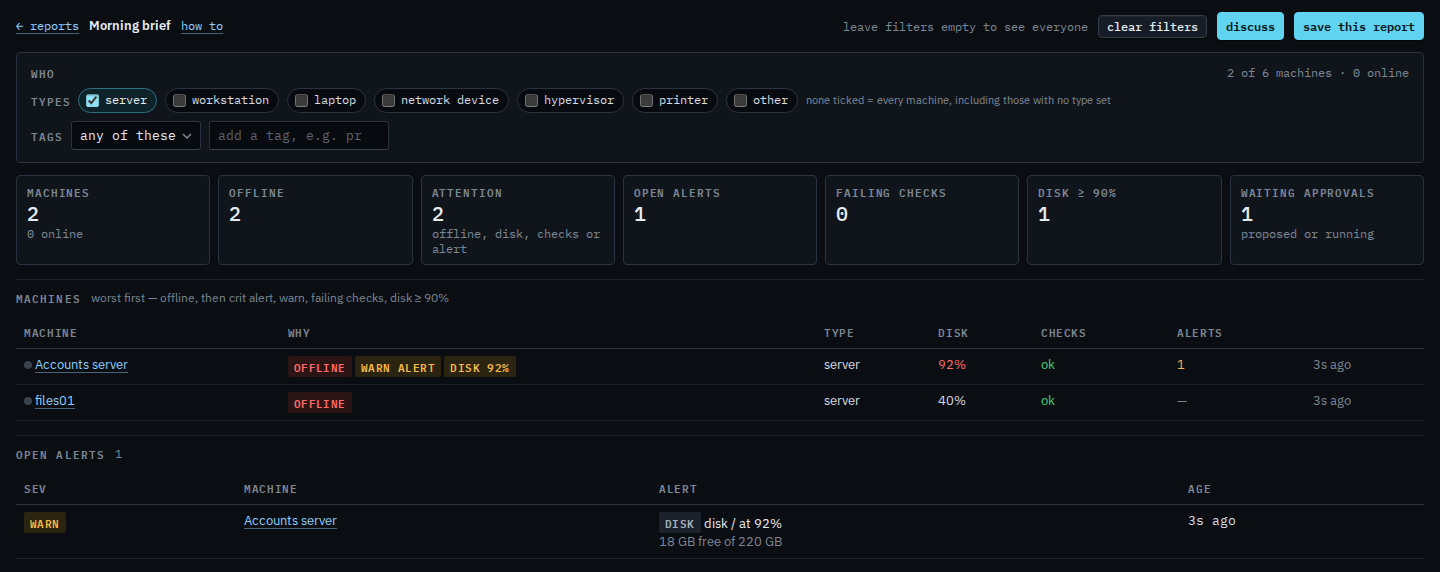Click the AGE column header
Screen dimensions: 1440x572
(1199, 489)
